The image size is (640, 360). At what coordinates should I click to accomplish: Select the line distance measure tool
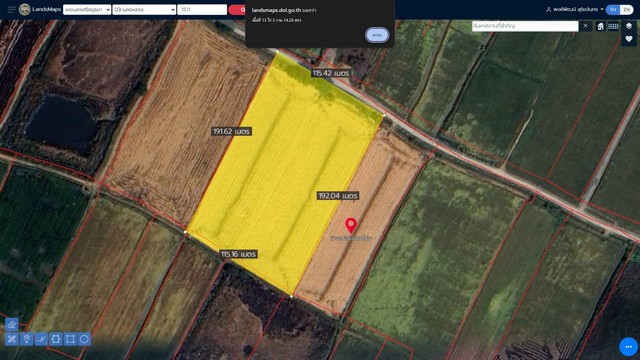pos(41,339)
